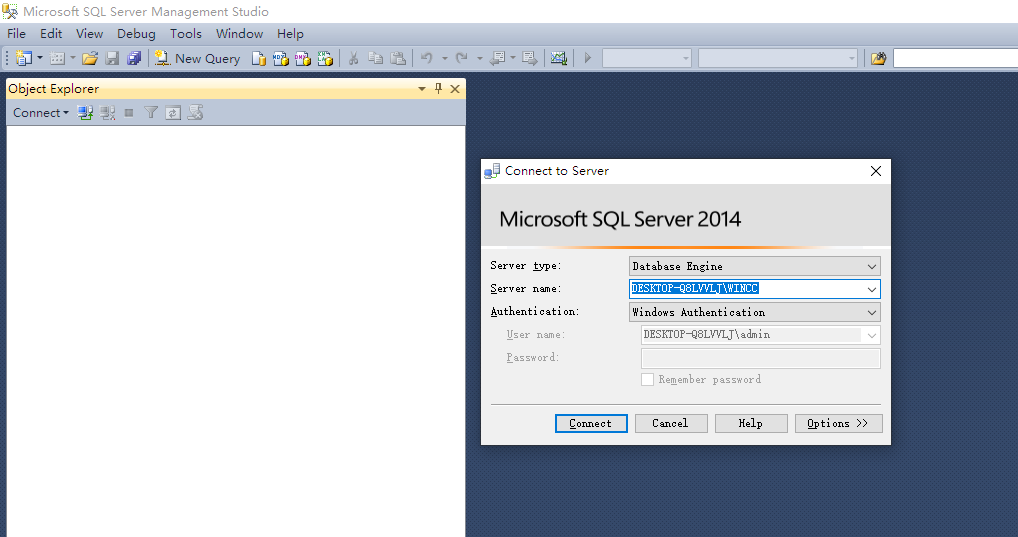Click the Navigate Backward icon
Viewport: 1018px width, 537px height.
[497, 58]
